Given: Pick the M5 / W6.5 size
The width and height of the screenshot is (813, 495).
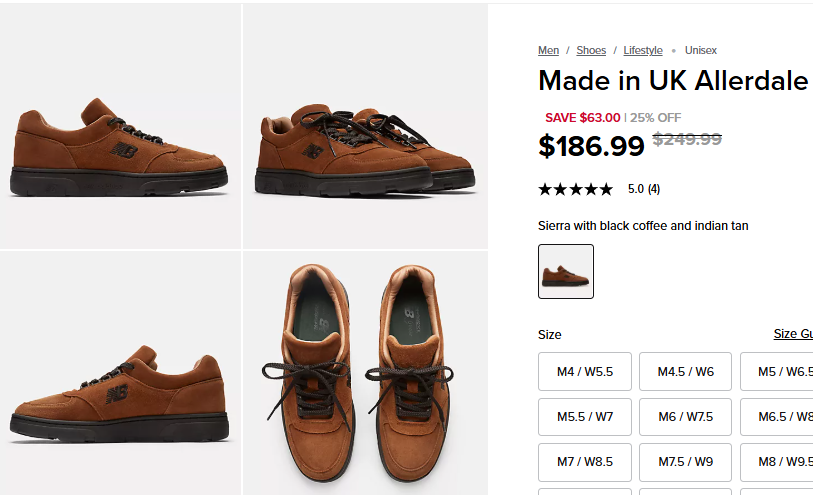Looking at the screenshot, I should (780, 372).
